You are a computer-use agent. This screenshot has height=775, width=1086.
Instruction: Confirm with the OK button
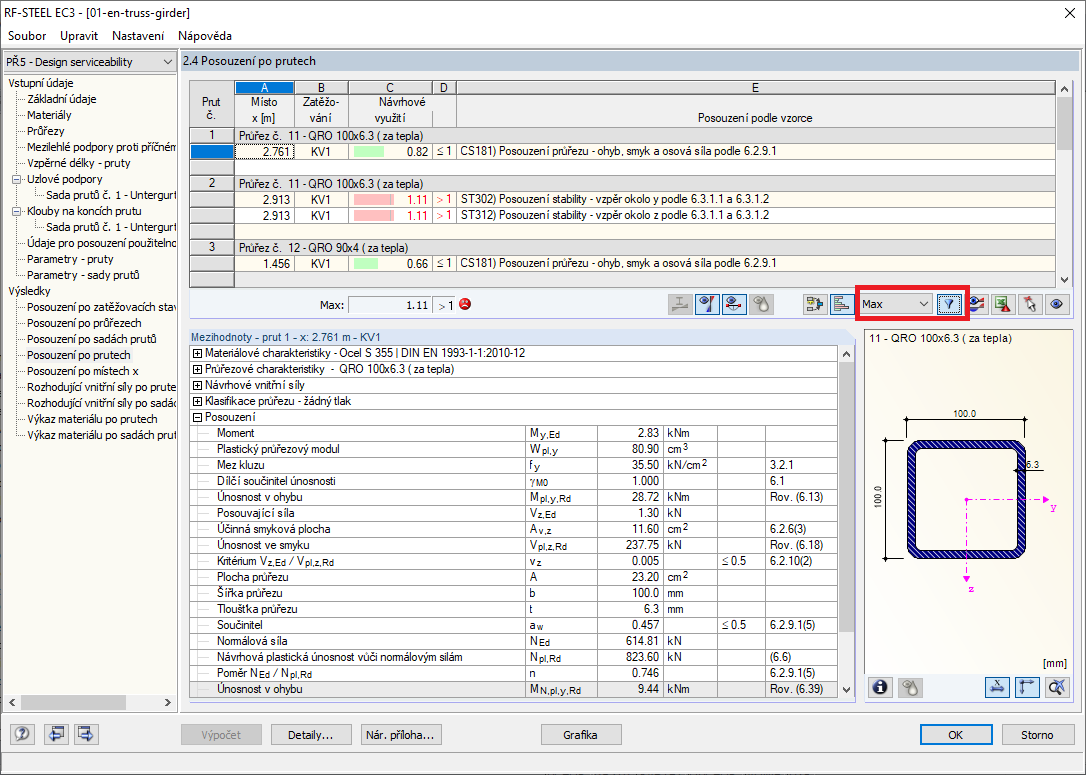click(x=956, y=735)
